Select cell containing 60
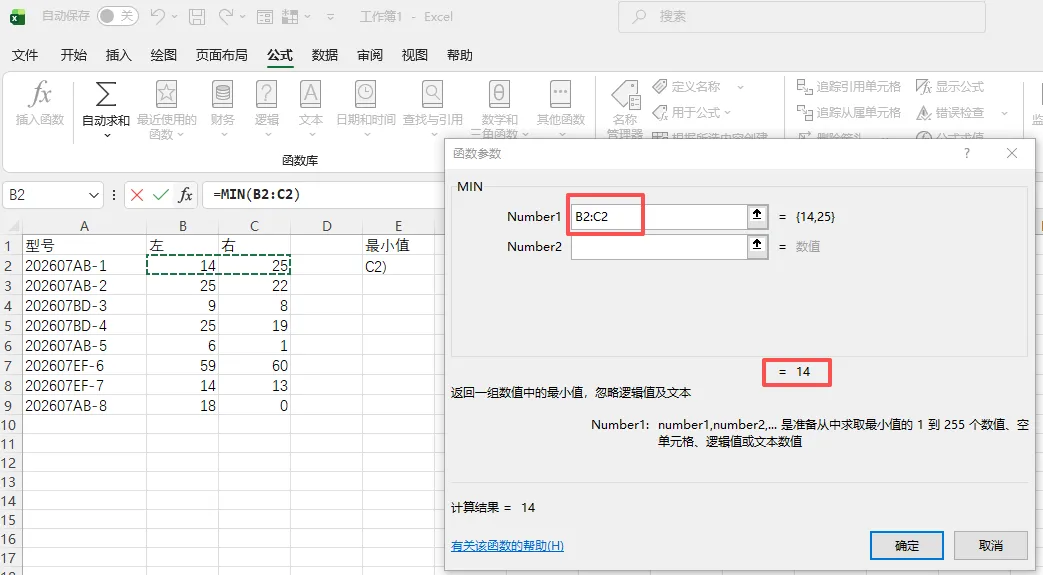The height and width of the screenshot is (575, 1043). click(x=255, y=366)
